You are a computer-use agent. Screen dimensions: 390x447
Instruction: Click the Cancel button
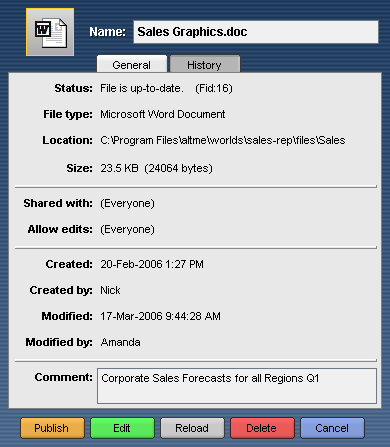coord(332,428)
